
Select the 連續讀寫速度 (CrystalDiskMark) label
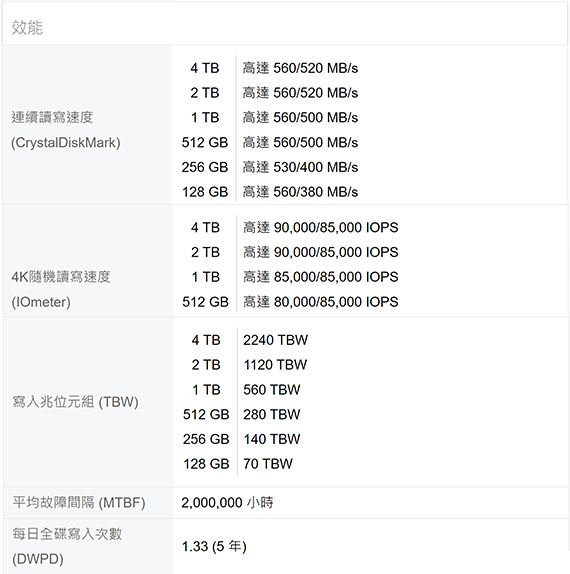point(66,130)
